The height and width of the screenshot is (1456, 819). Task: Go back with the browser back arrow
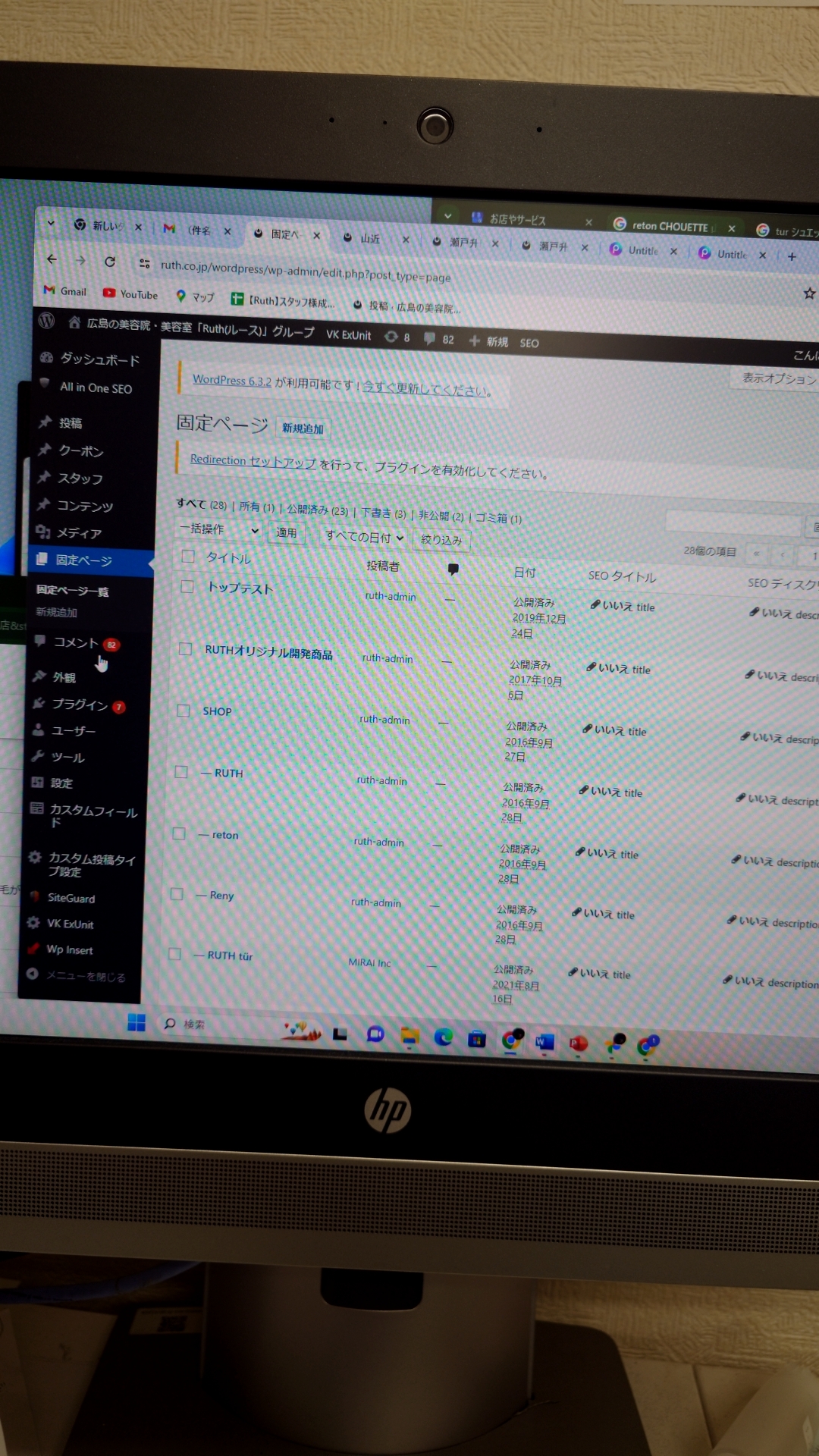(x=52, y=259)
